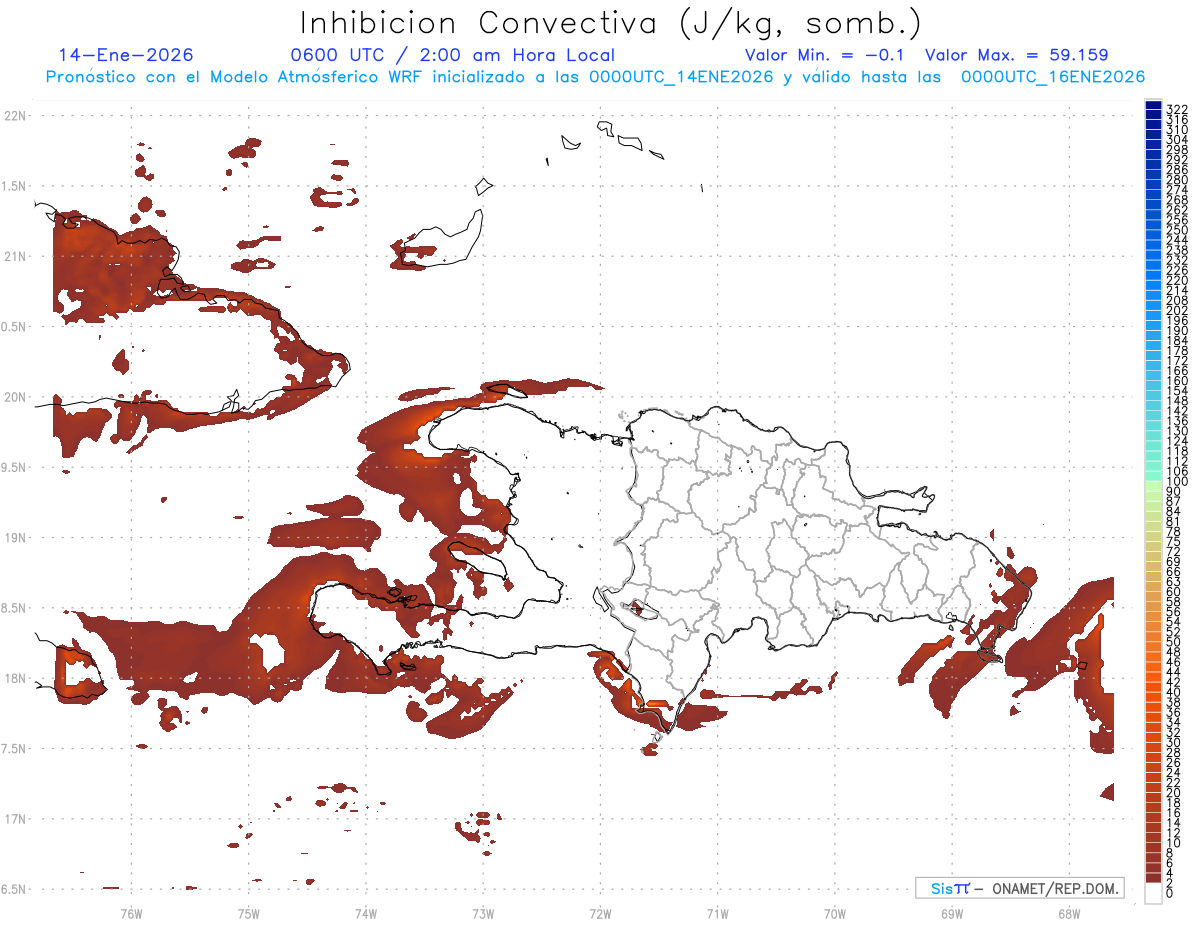Image resolution: width=1200 pixels, height=927 pixels.
Task: Click the "74W" longitude label
Action: point(366,913)
